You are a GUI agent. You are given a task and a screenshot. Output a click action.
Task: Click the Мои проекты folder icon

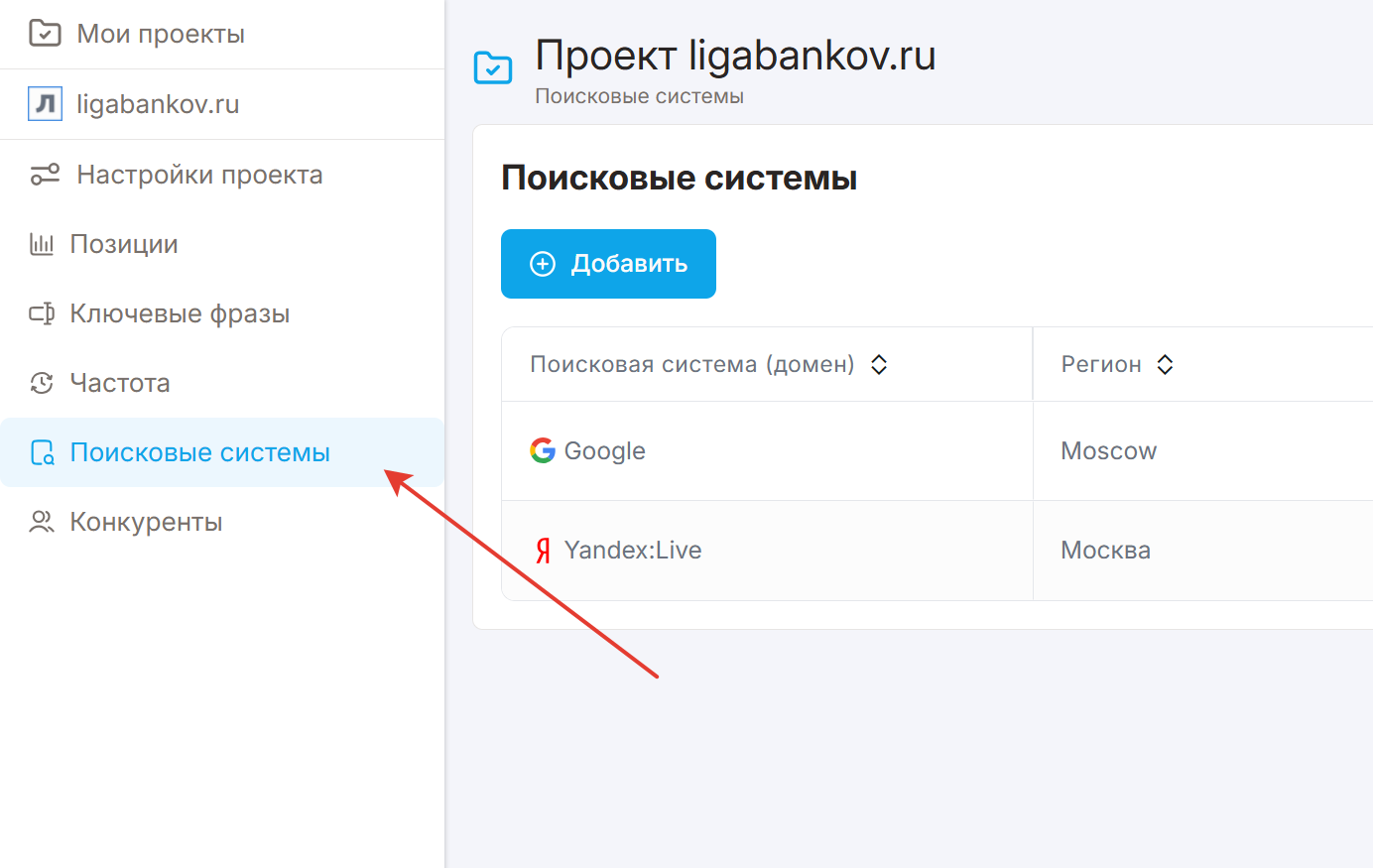click(45, 34)
